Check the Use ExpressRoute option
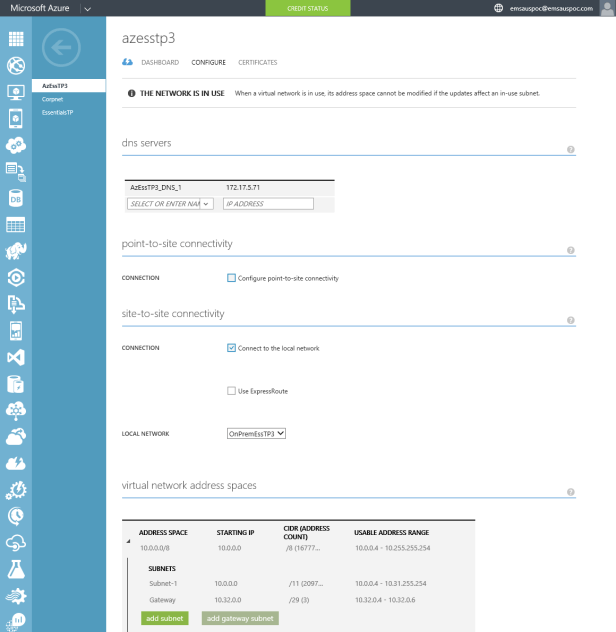This screenshot has height=632, width=616. (232, 391)
